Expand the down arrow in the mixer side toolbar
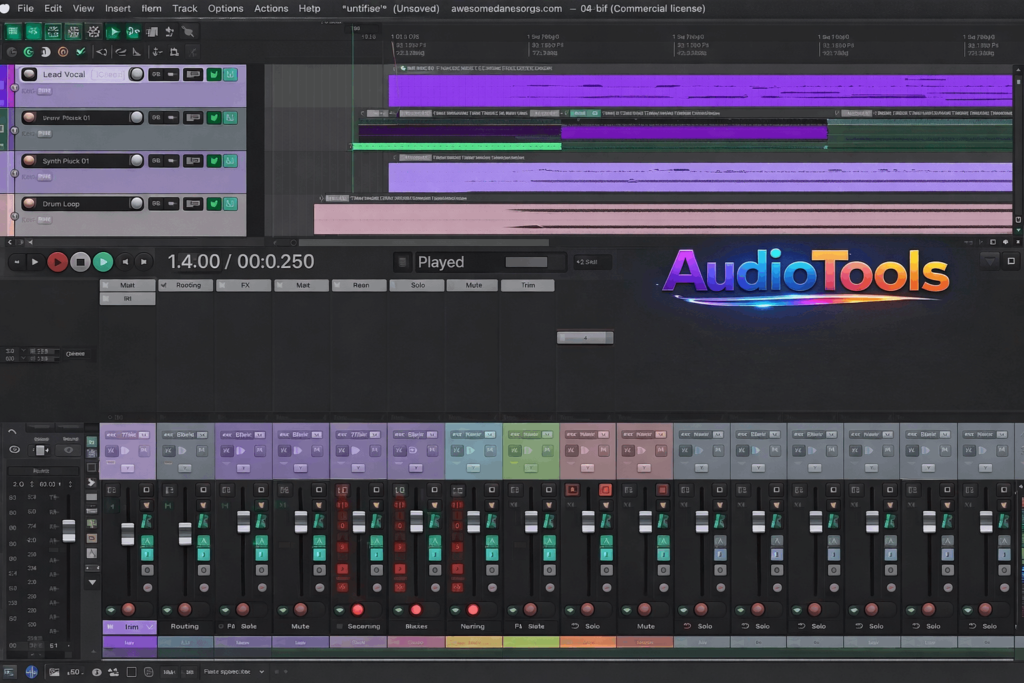This screenshot has width=1024, height=683. click(92, 582)
